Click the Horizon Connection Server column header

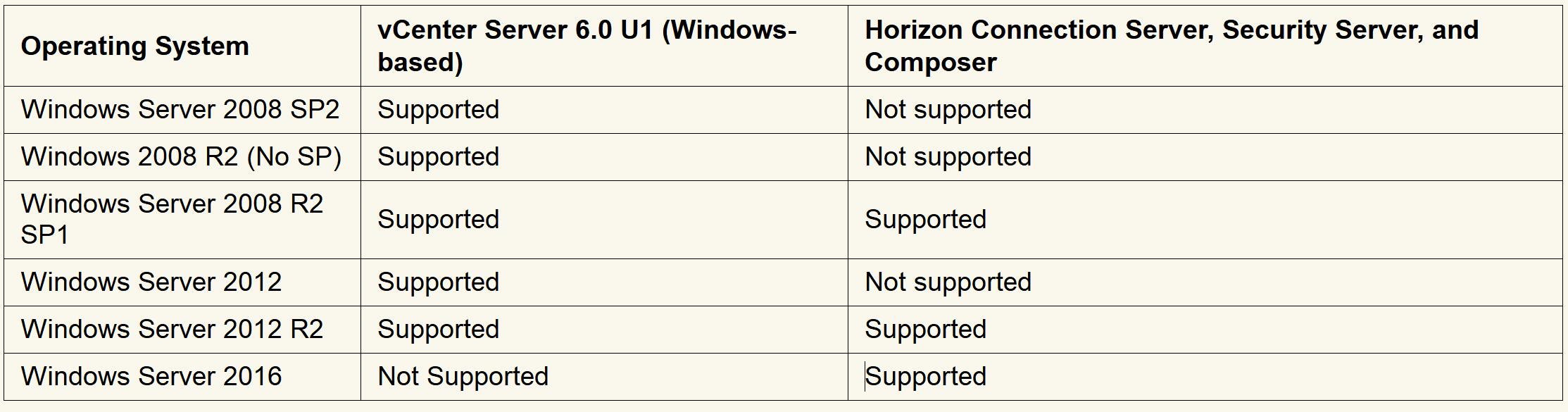pos(1171,46)
